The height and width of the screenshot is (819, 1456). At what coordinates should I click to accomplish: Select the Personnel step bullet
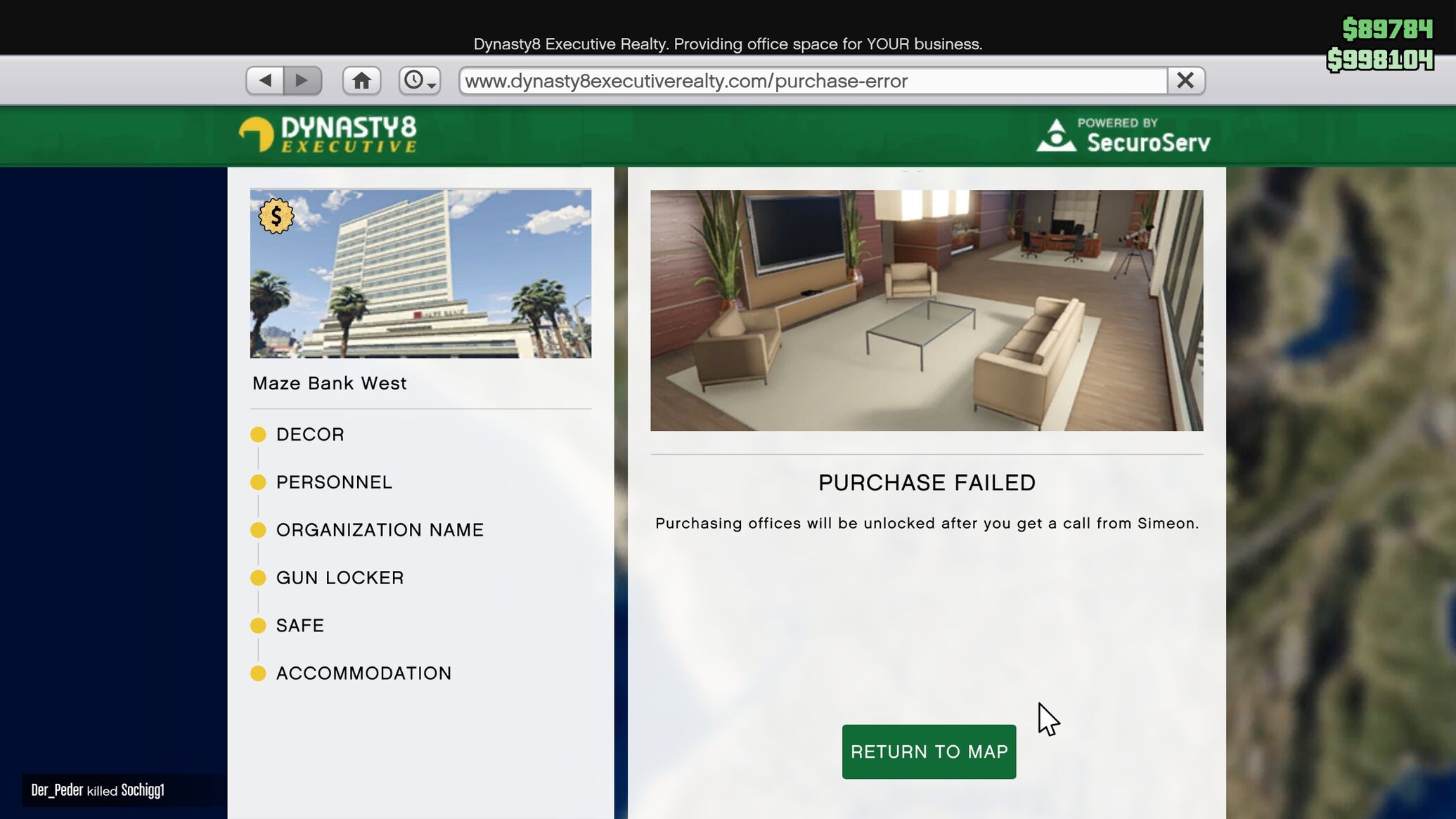258,482
